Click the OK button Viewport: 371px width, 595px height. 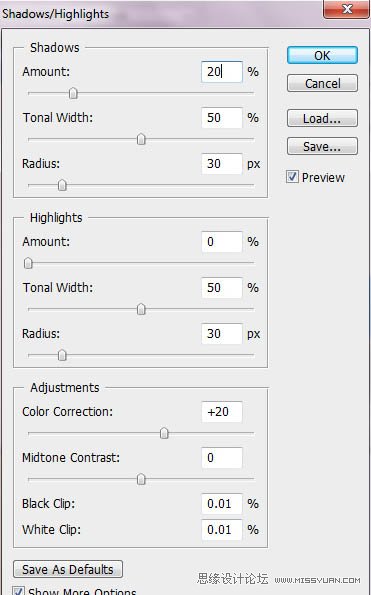[322, 55]
